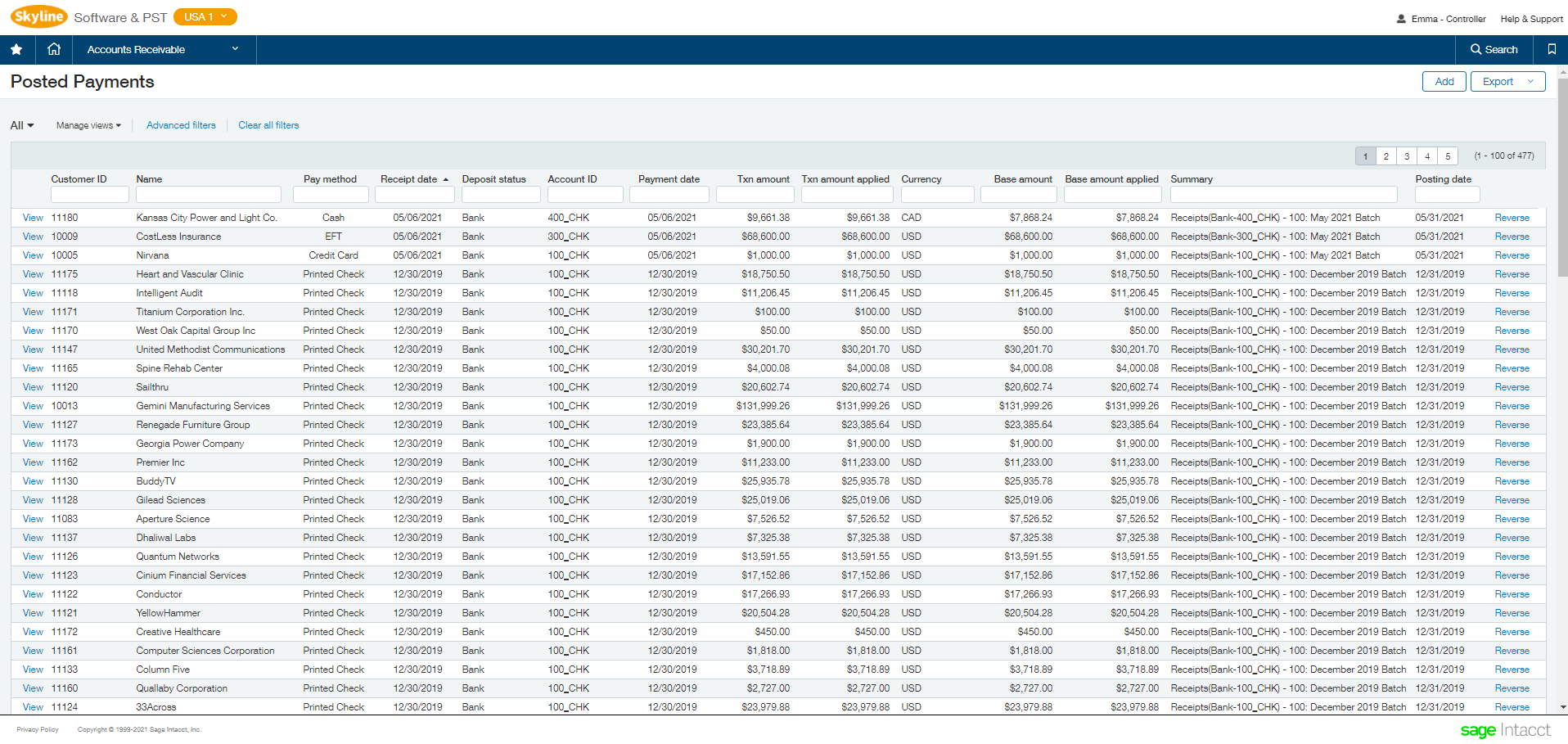Open favorites star icon in navigation bar
Screen dimensions: 1568x744
pyautogui.click(x=16, y=49)
